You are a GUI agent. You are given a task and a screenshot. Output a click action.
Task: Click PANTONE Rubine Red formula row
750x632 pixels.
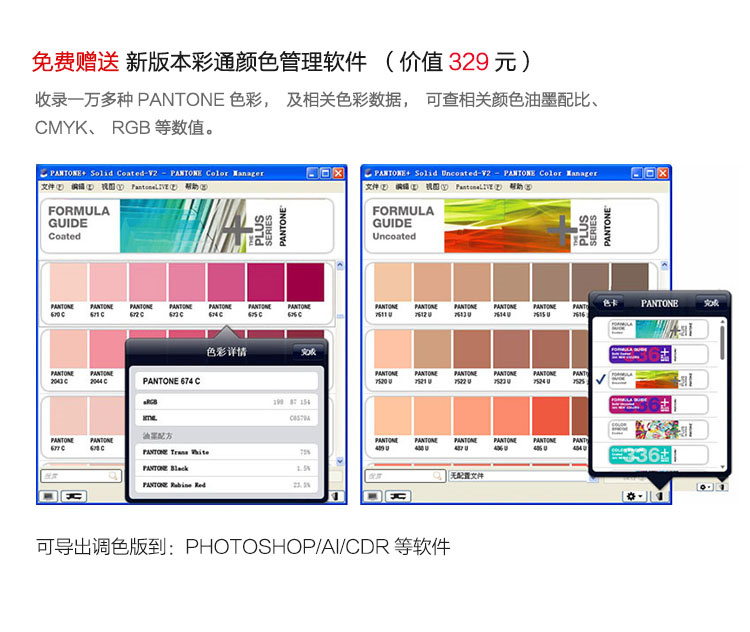226,485
